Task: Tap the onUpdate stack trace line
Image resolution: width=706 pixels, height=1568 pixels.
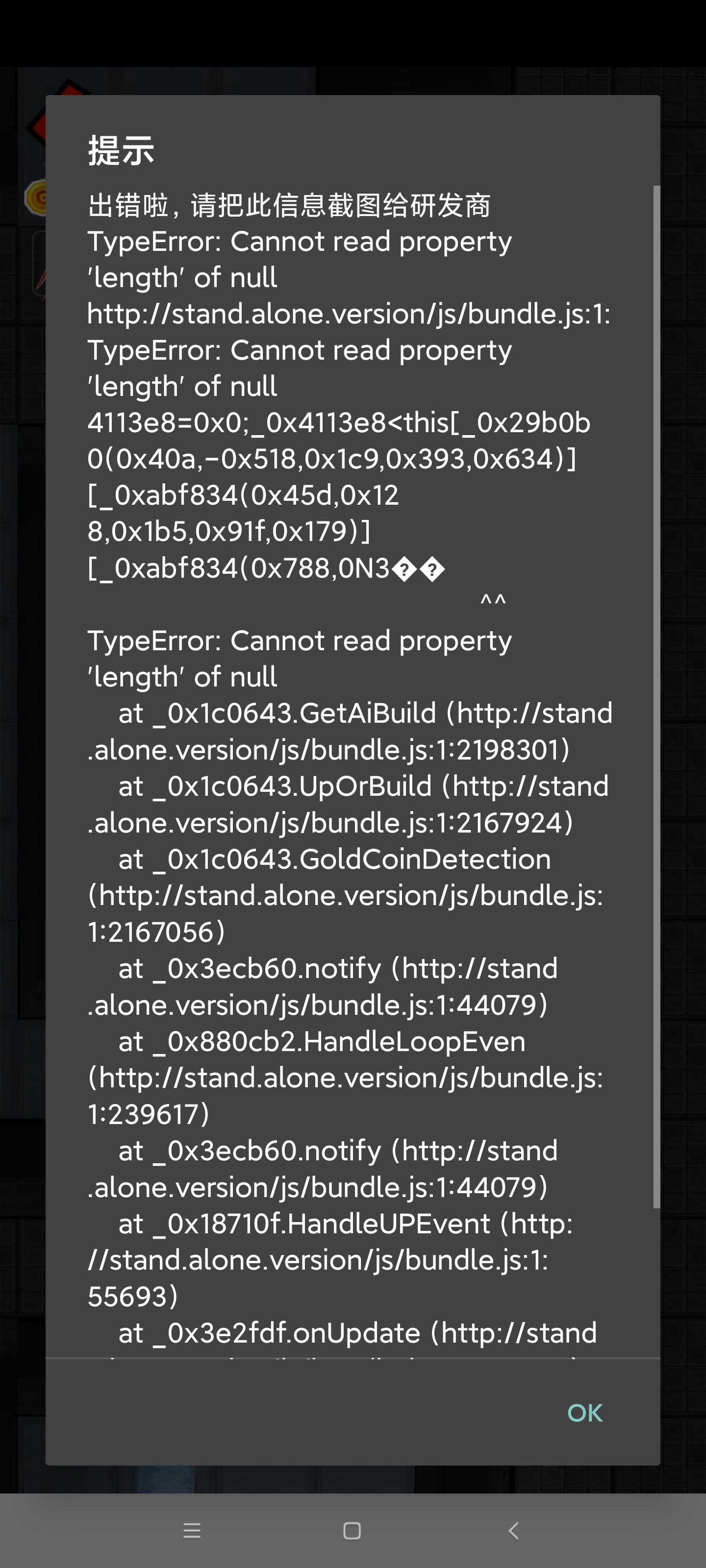Action: point(357,1333)
